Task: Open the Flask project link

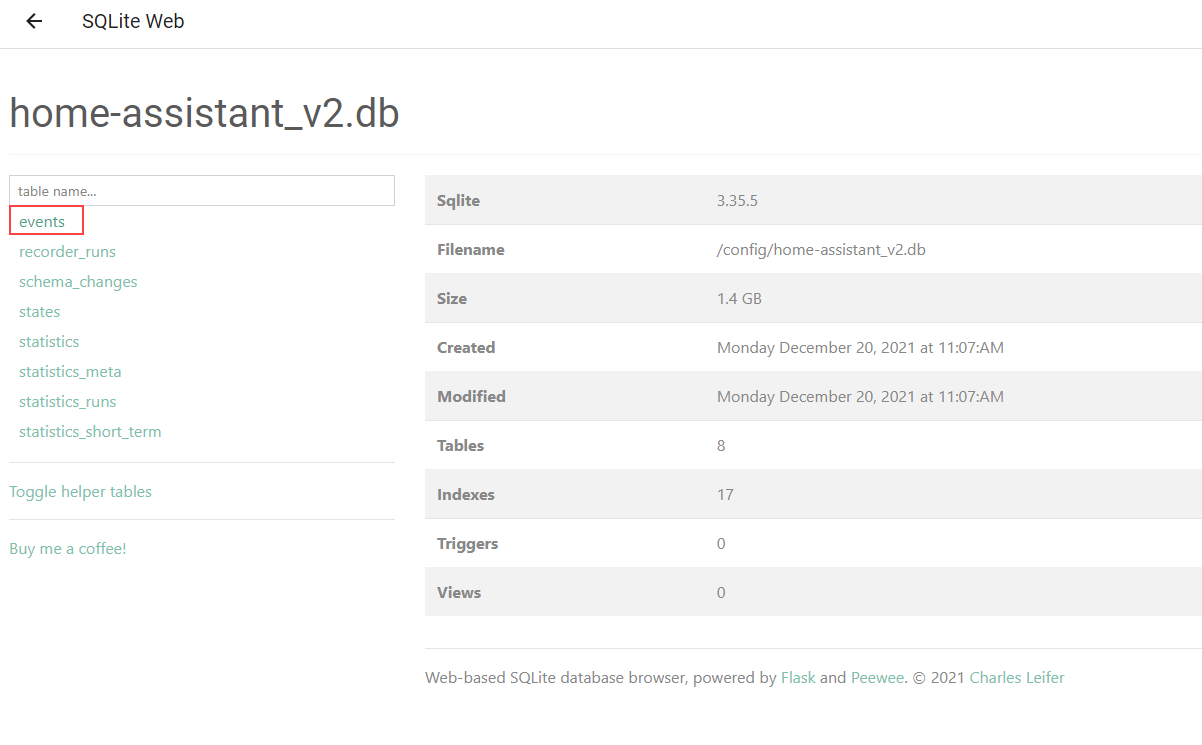Action: (x=798, y=677)
